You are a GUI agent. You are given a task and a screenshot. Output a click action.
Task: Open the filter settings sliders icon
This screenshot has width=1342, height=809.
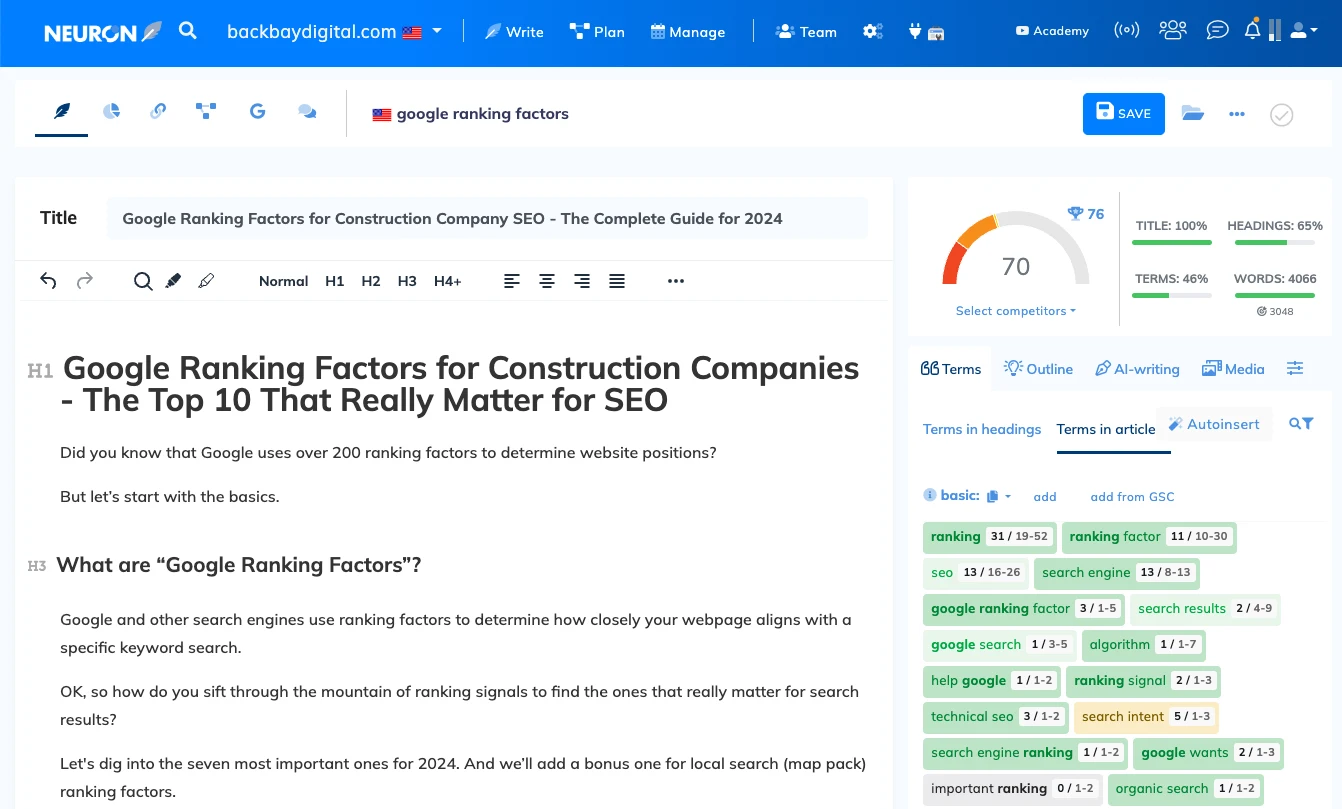(1295, 369)
